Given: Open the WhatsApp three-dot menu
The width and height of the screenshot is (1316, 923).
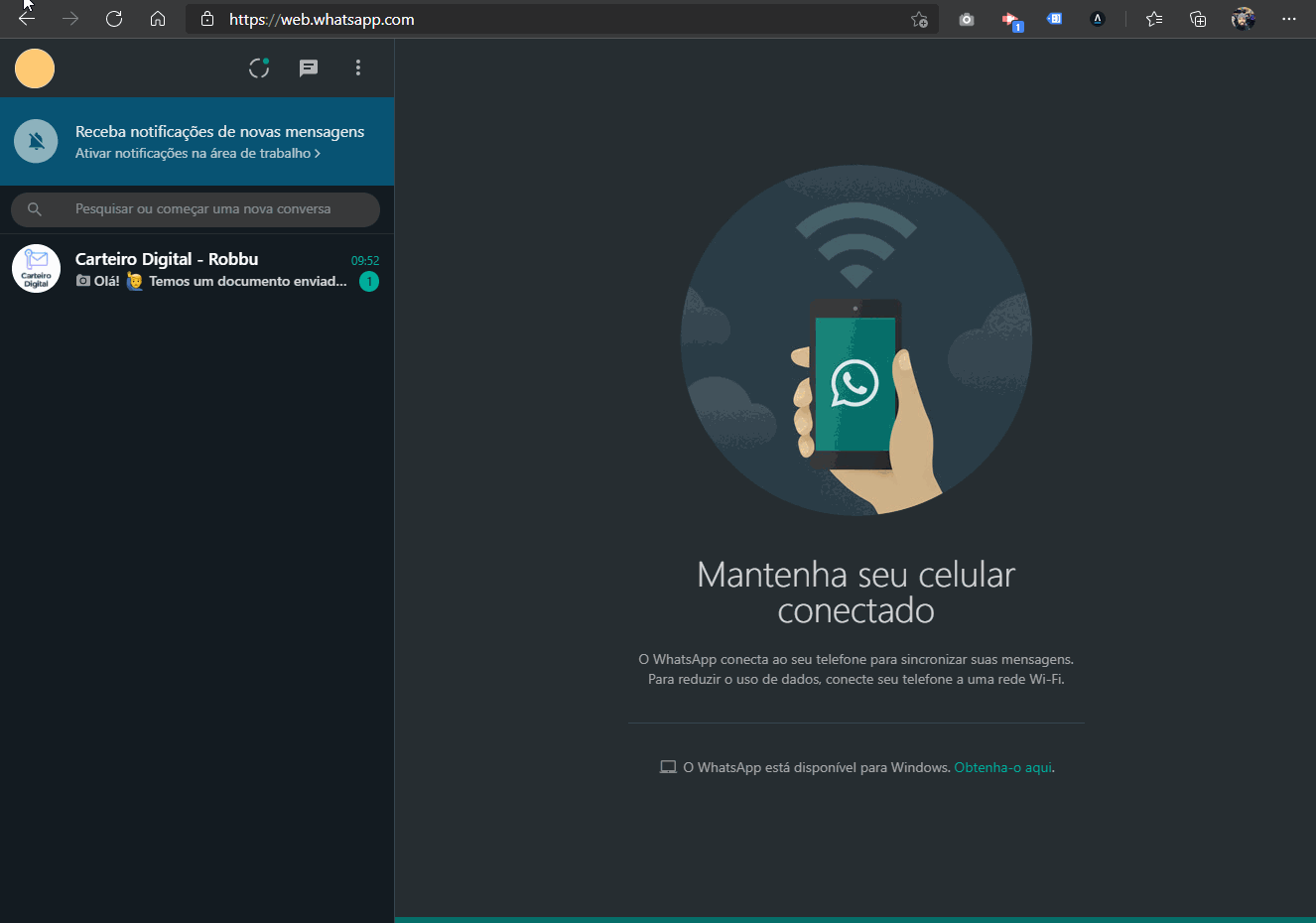Looking at the screenshot, I should (358, 68).
